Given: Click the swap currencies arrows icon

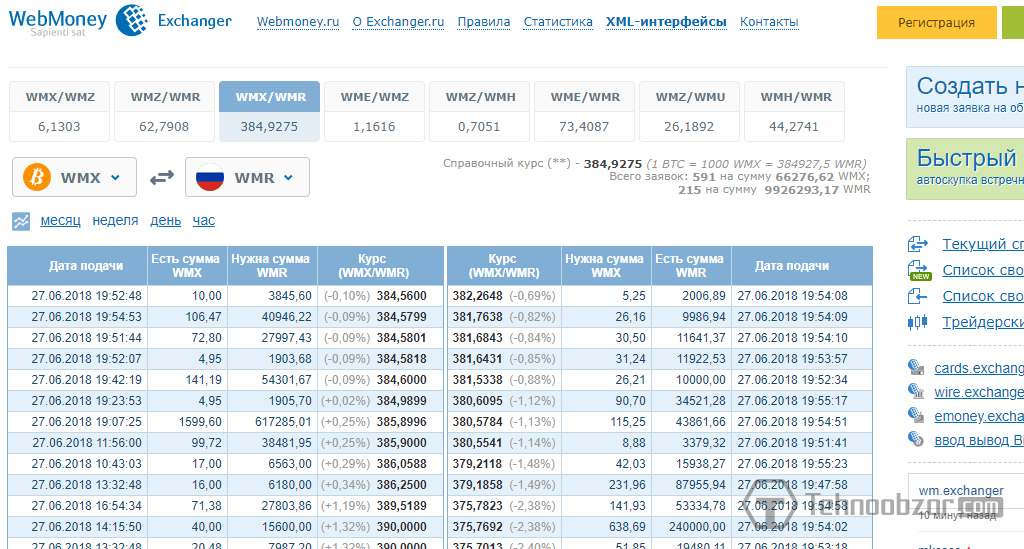Looking at the screenshot, I should [x=161, y=177].
